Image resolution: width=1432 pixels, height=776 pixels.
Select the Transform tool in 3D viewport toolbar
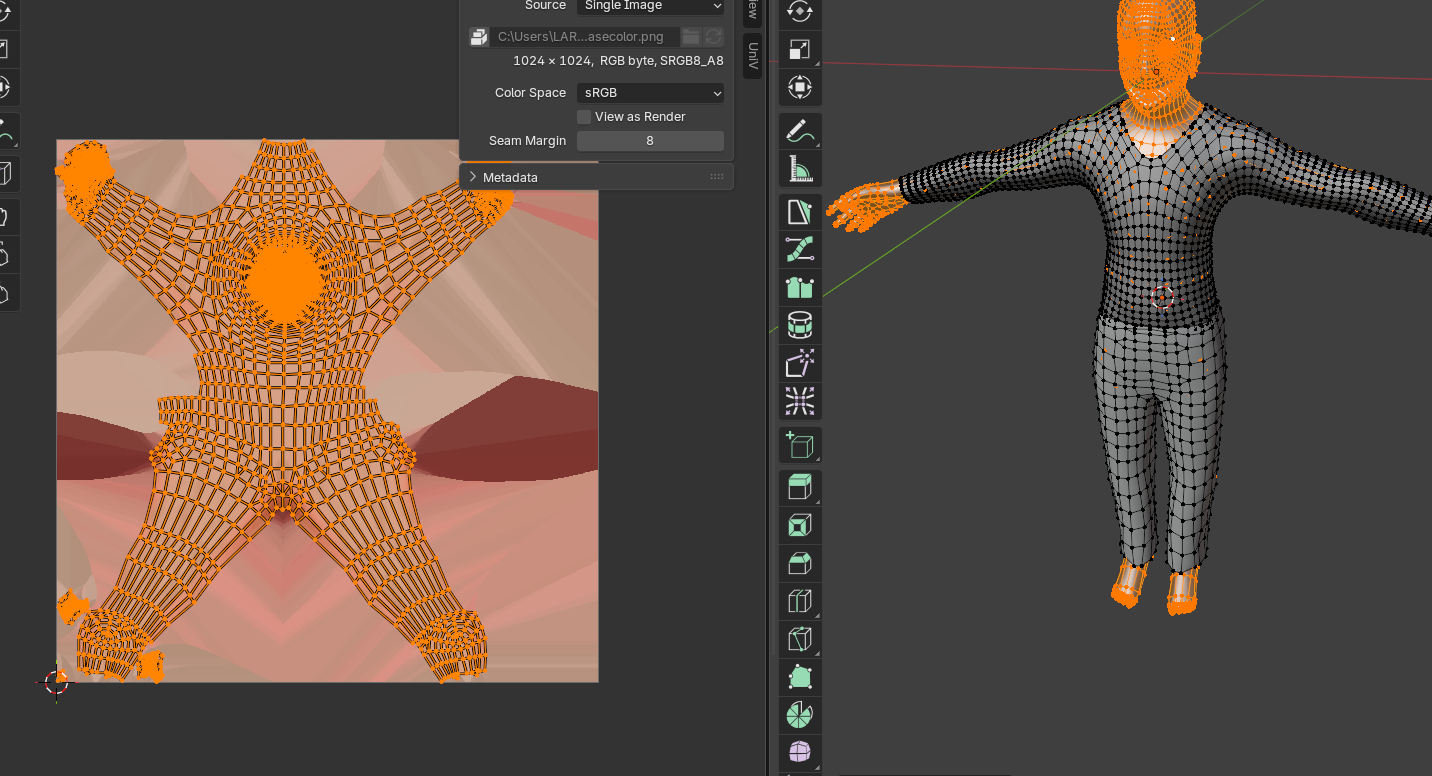pyautogui.click(x=800, y=87)
